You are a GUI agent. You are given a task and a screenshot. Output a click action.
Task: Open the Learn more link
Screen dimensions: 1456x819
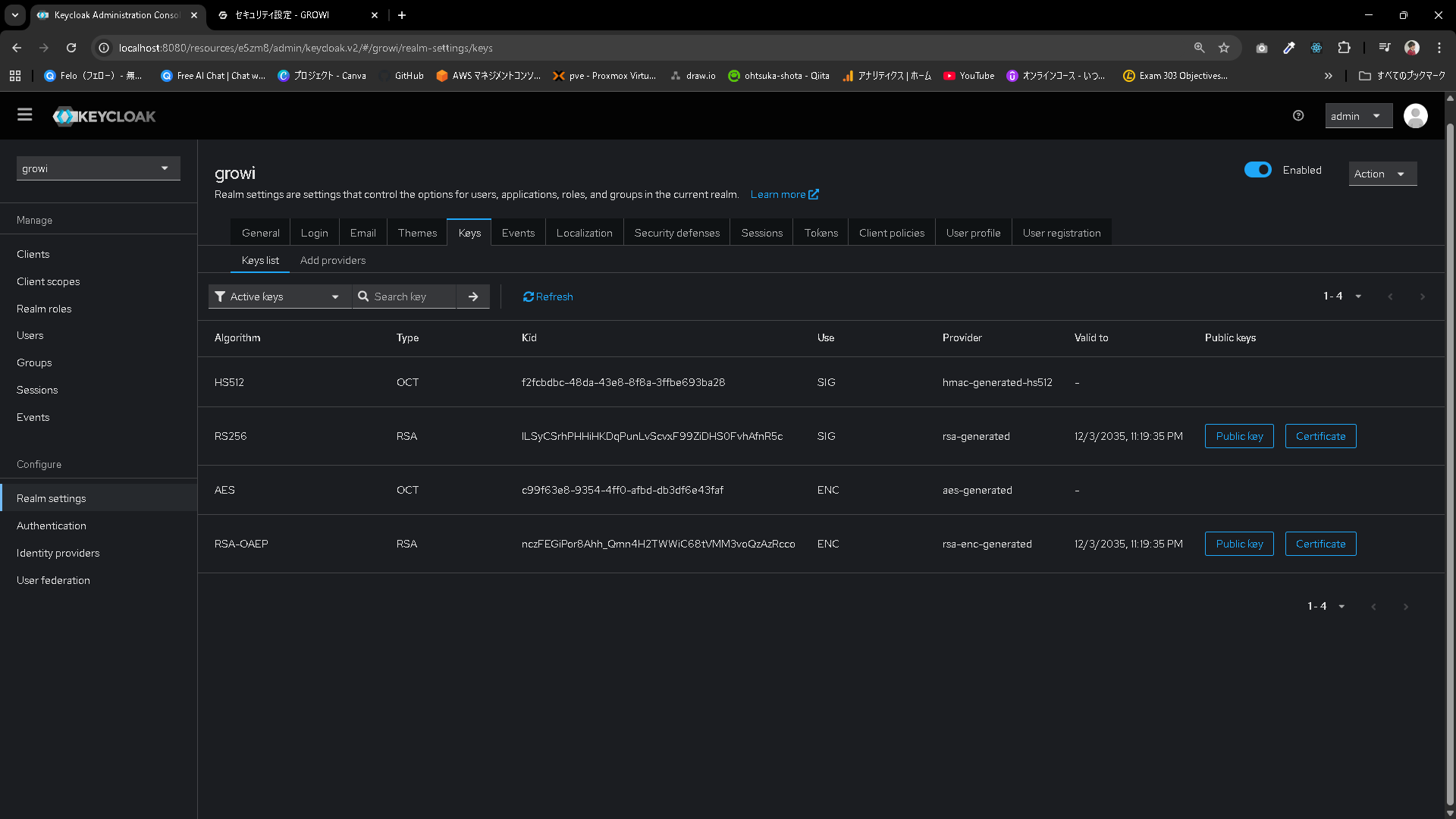784,194
